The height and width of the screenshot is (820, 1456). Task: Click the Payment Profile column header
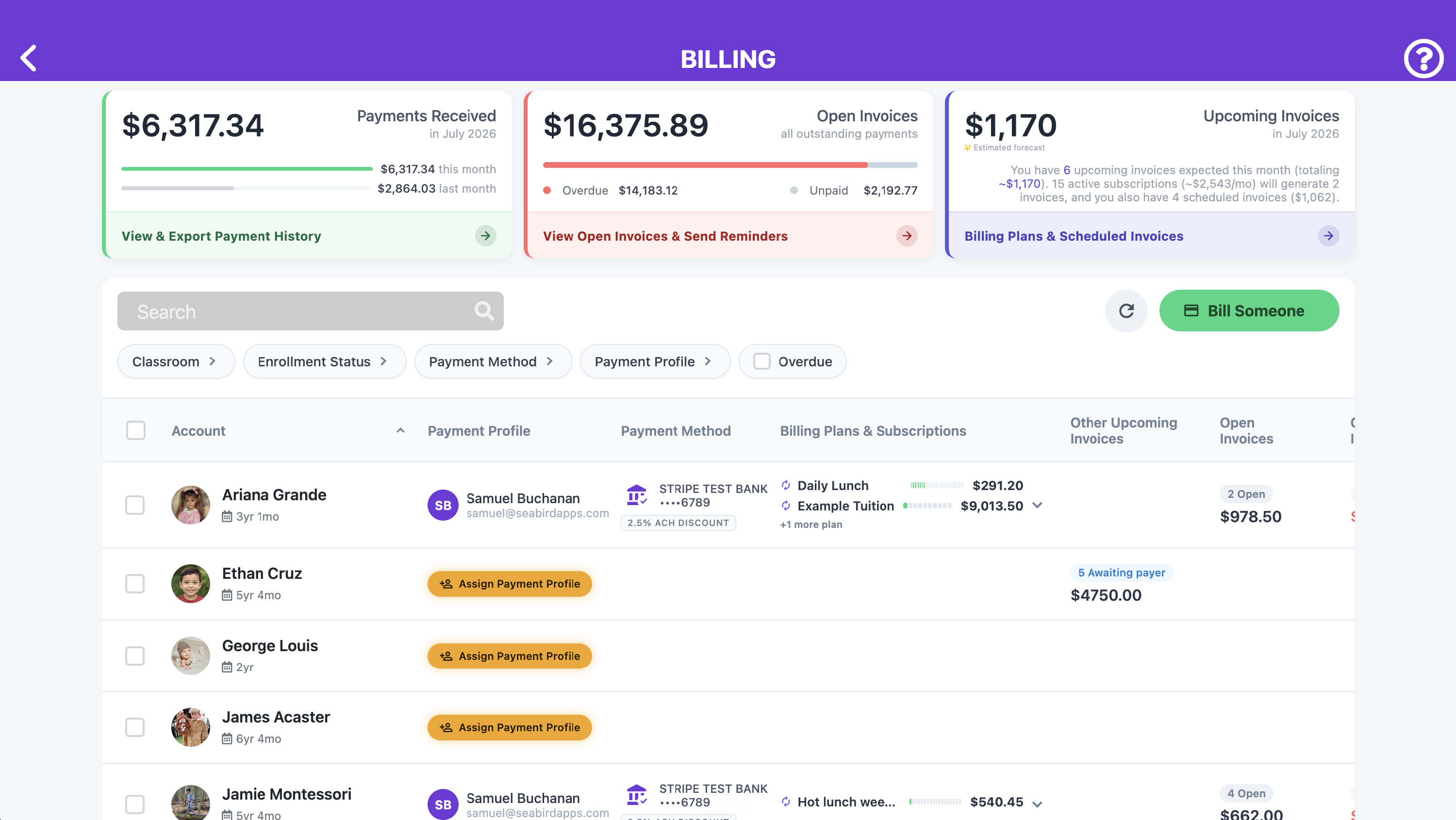click(479, 431)
